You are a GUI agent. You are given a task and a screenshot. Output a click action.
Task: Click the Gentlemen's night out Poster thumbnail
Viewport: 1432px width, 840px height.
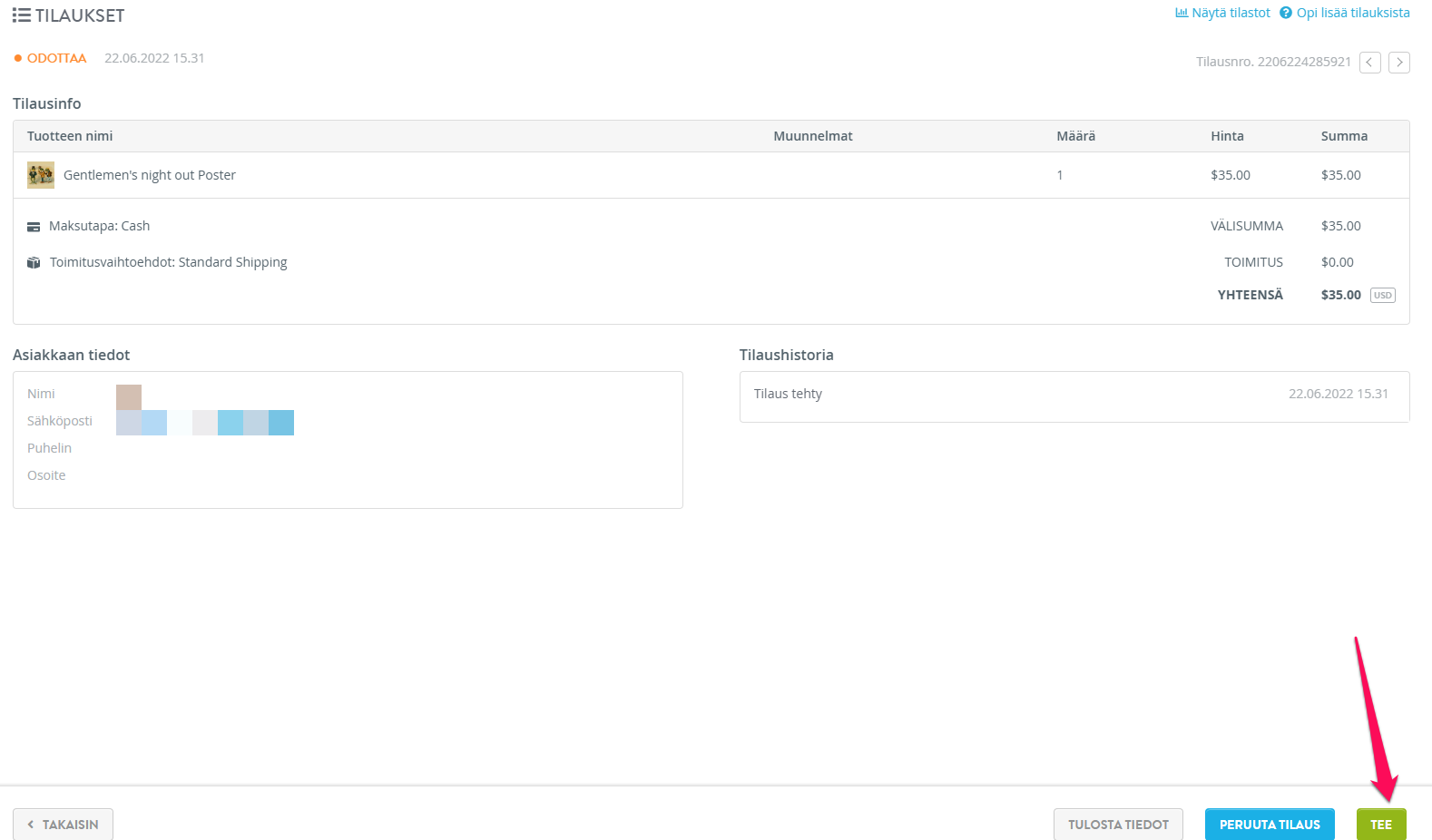click(x=41, y=175)
